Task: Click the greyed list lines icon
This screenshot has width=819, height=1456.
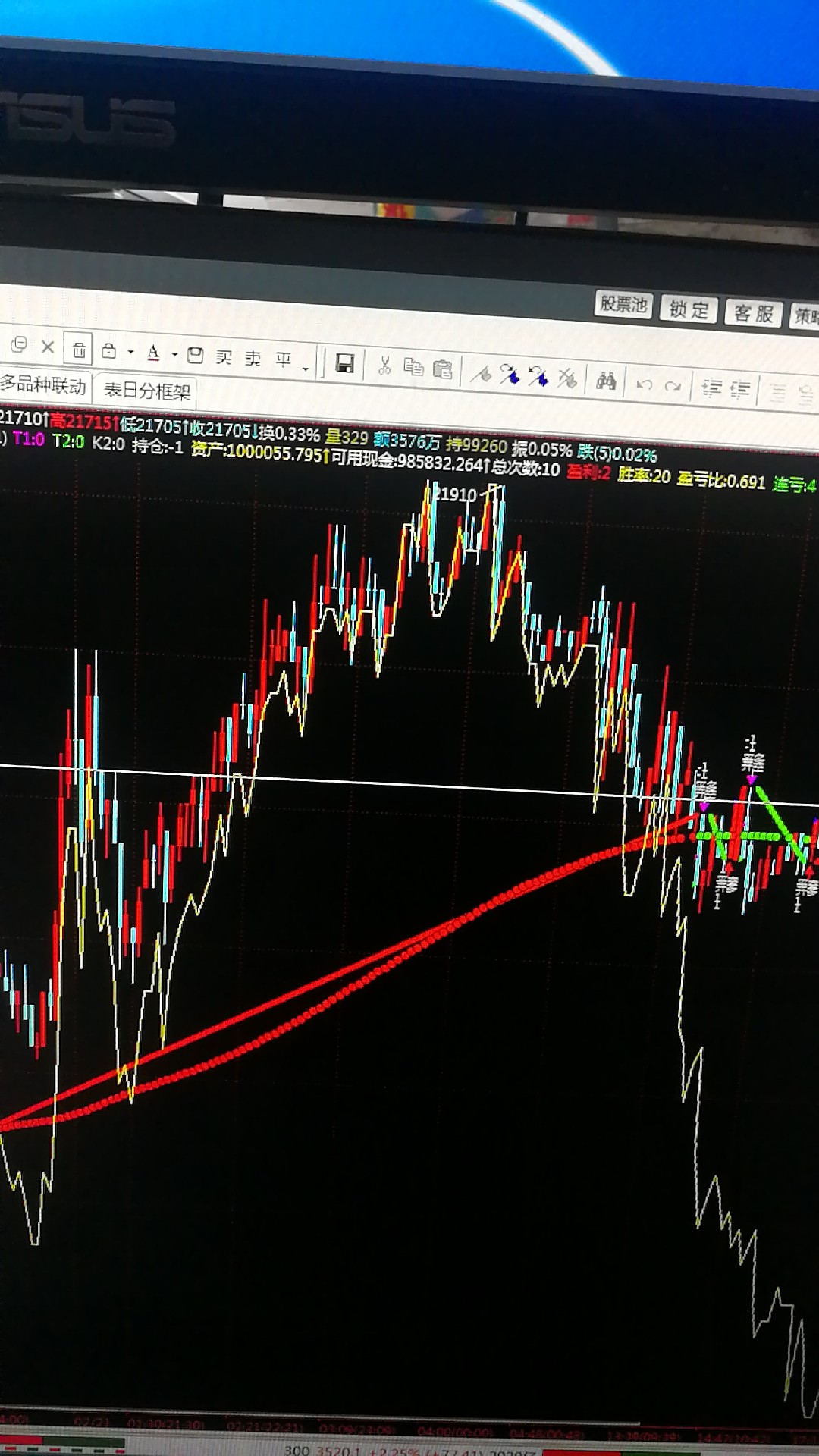Action: pos(778,392)
